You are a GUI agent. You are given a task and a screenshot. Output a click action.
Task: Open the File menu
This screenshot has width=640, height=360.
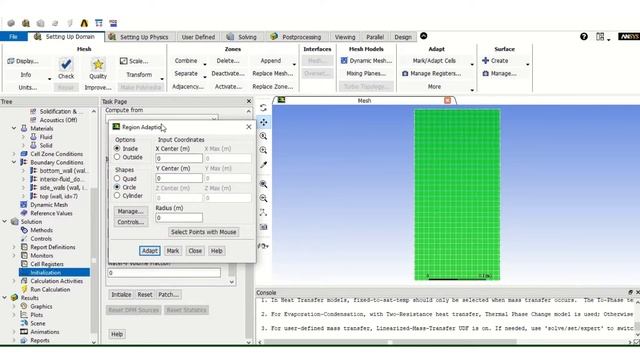point(13,37)
